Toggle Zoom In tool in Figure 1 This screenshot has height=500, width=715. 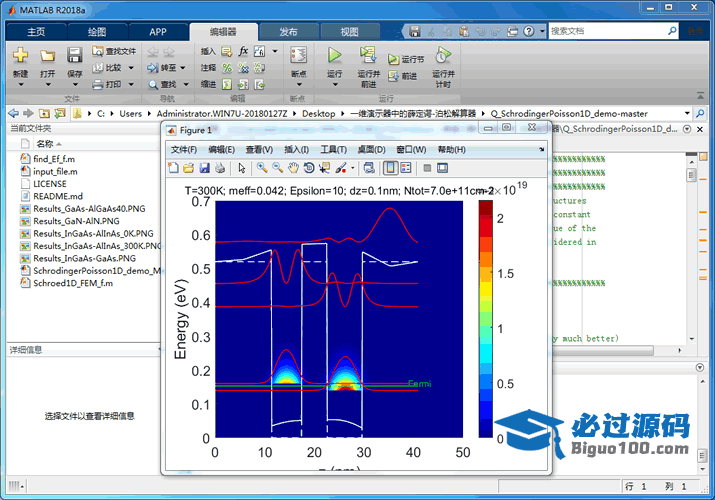pos(262,168)
